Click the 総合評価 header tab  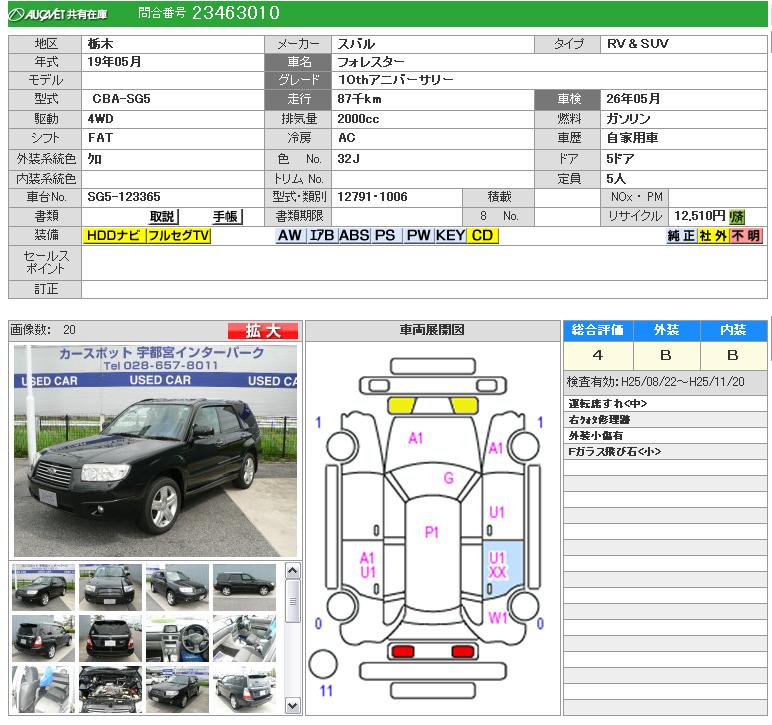click(x=597, y=331)
